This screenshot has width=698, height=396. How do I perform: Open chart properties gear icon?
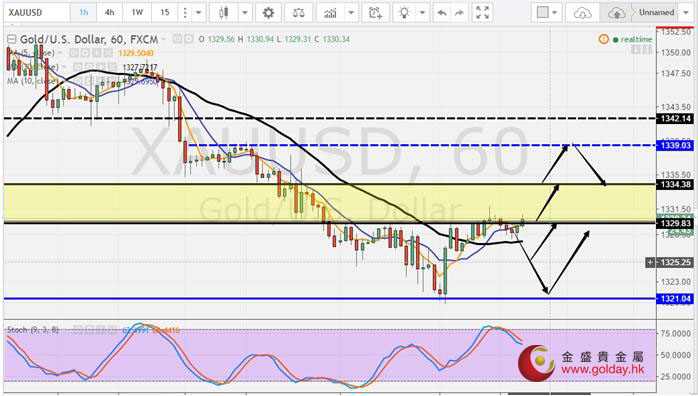(x=268, y=12)
